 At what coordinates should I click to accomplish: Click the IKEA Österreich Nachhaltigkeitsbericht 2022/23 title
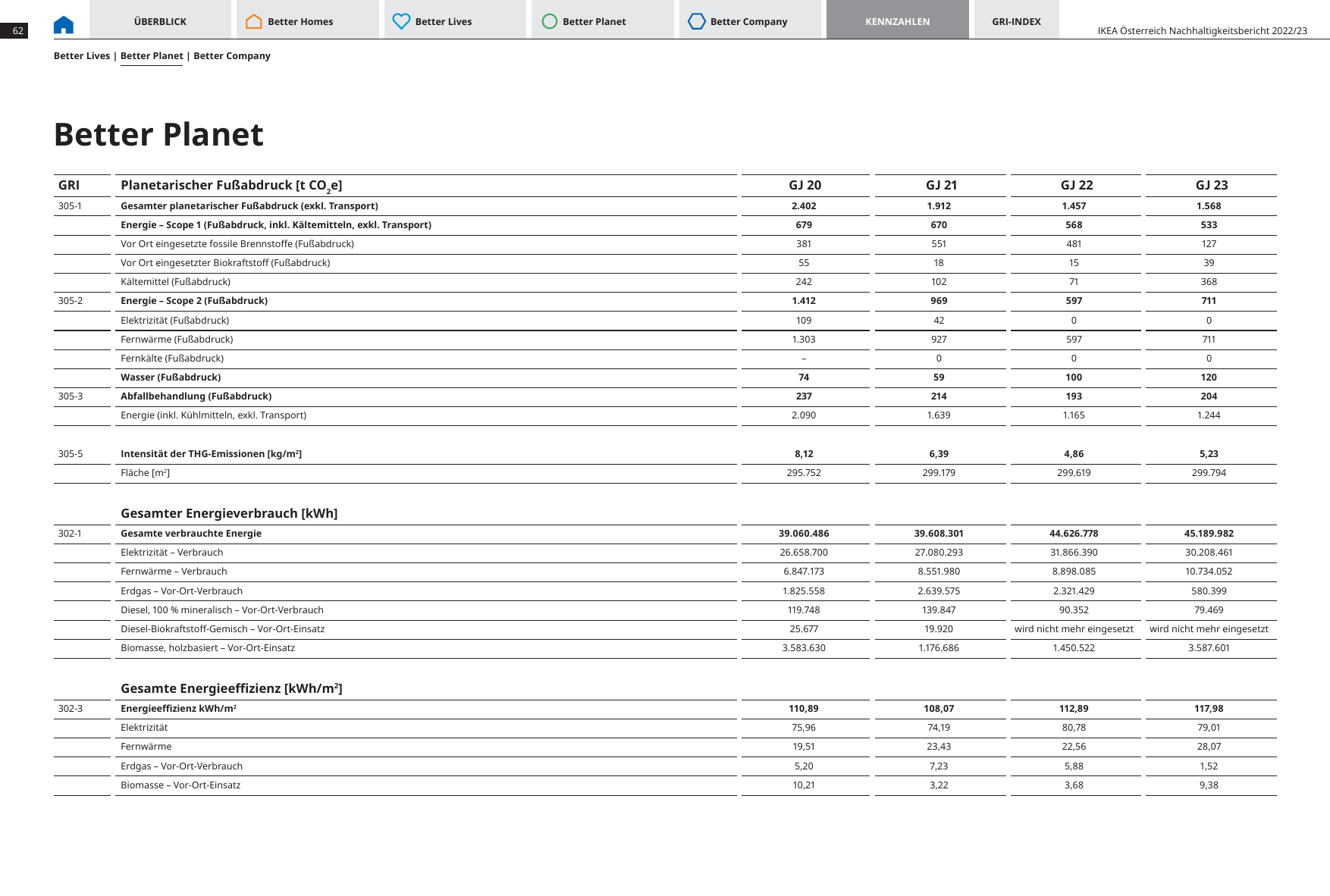point(1203,31)
